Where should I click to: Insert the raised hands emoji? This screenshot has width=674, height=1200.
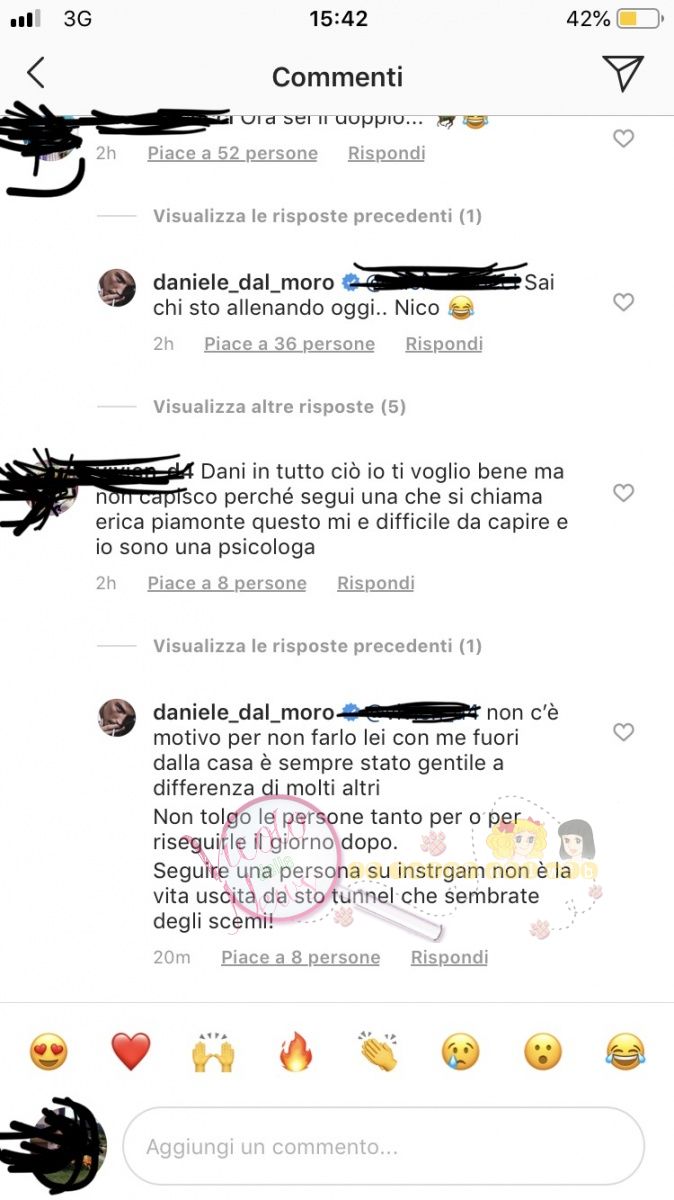click(213, 1053)
